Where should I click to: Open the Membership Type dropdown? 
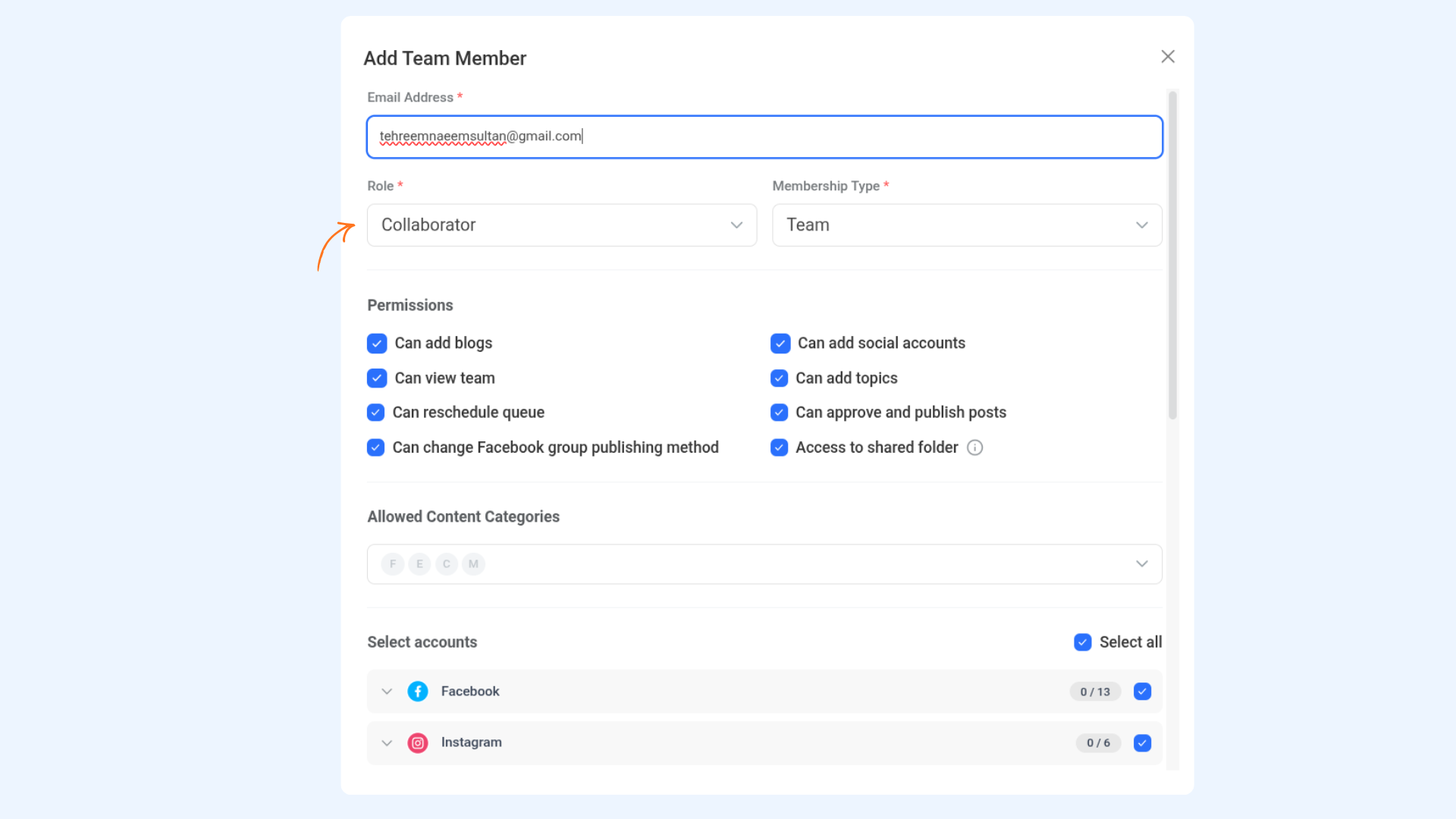pos(967,225)
